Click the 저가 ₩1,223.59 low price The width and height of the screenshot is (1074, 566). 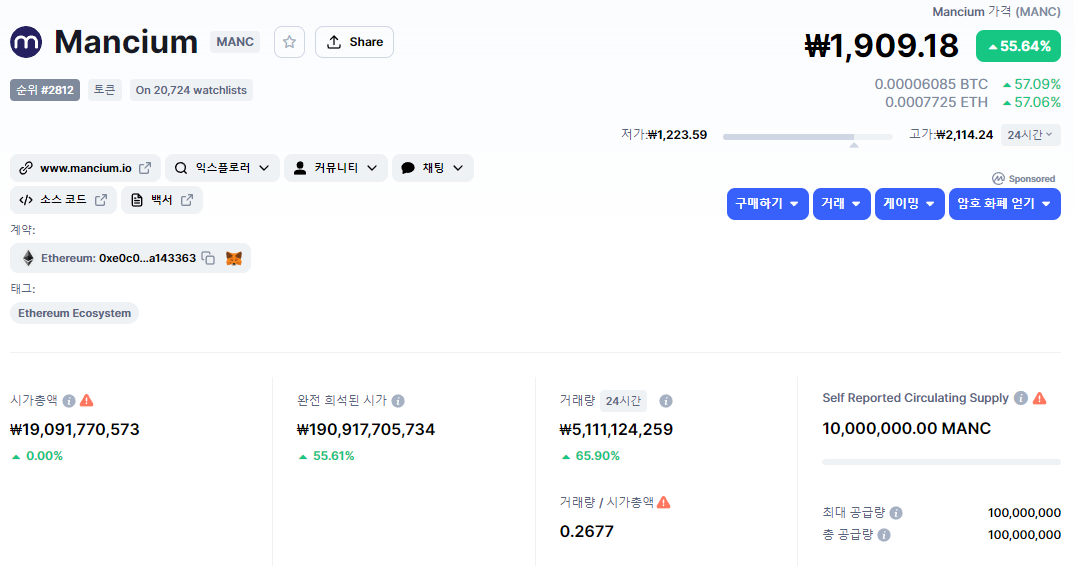pyautogui.click(x=664, y=135)
